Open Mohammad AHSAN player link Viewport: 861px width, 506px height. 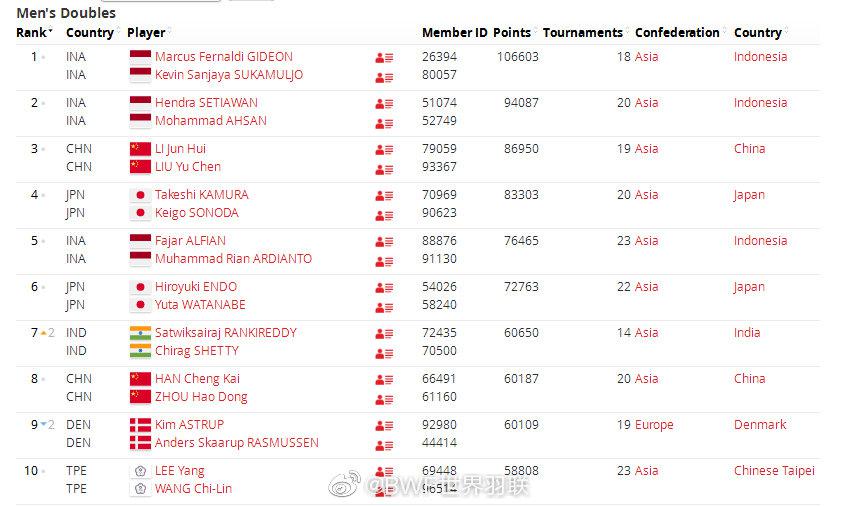coord(210,121)
